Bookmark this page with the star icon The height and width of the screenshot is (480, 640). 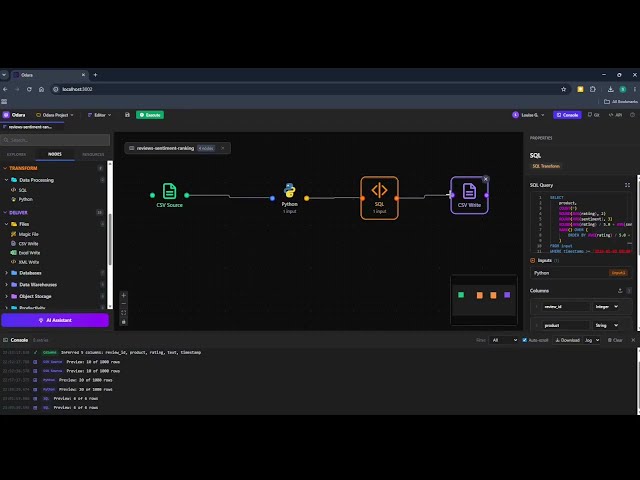click(x=564, y=89)
